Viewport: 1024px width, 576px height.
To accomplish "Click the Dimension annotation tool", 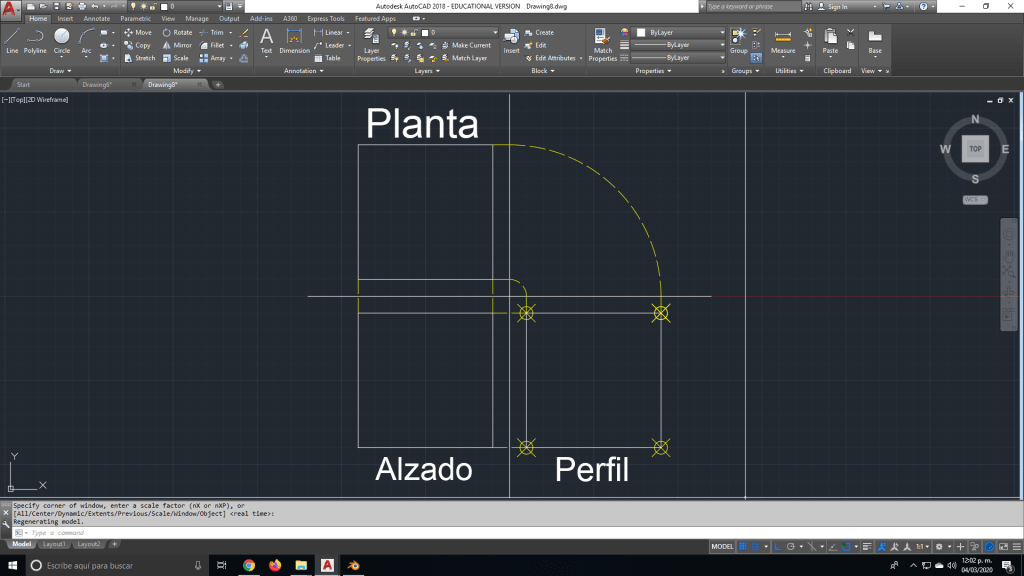I will coord(294,40).
